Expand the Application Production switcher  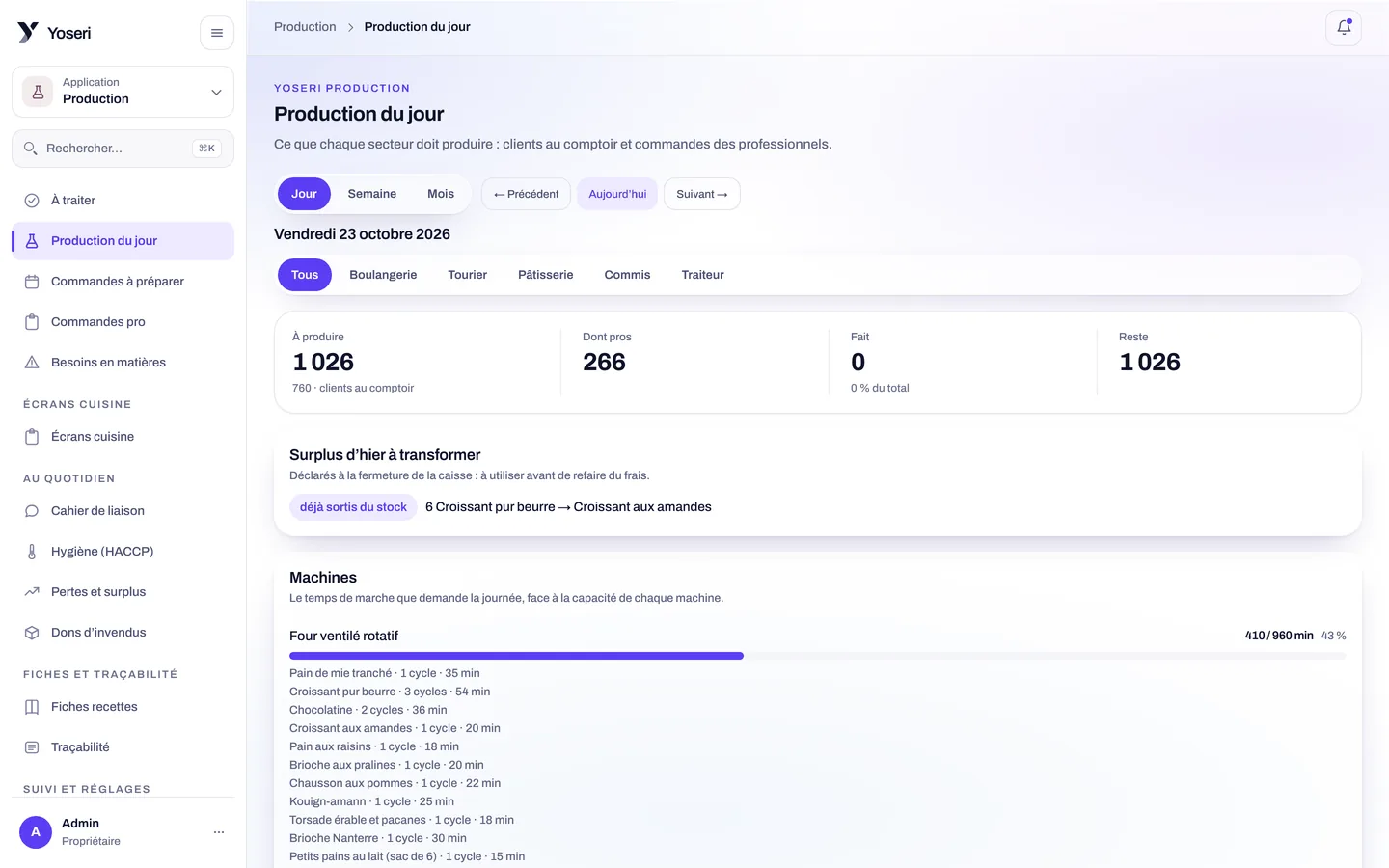coord(123,92)
